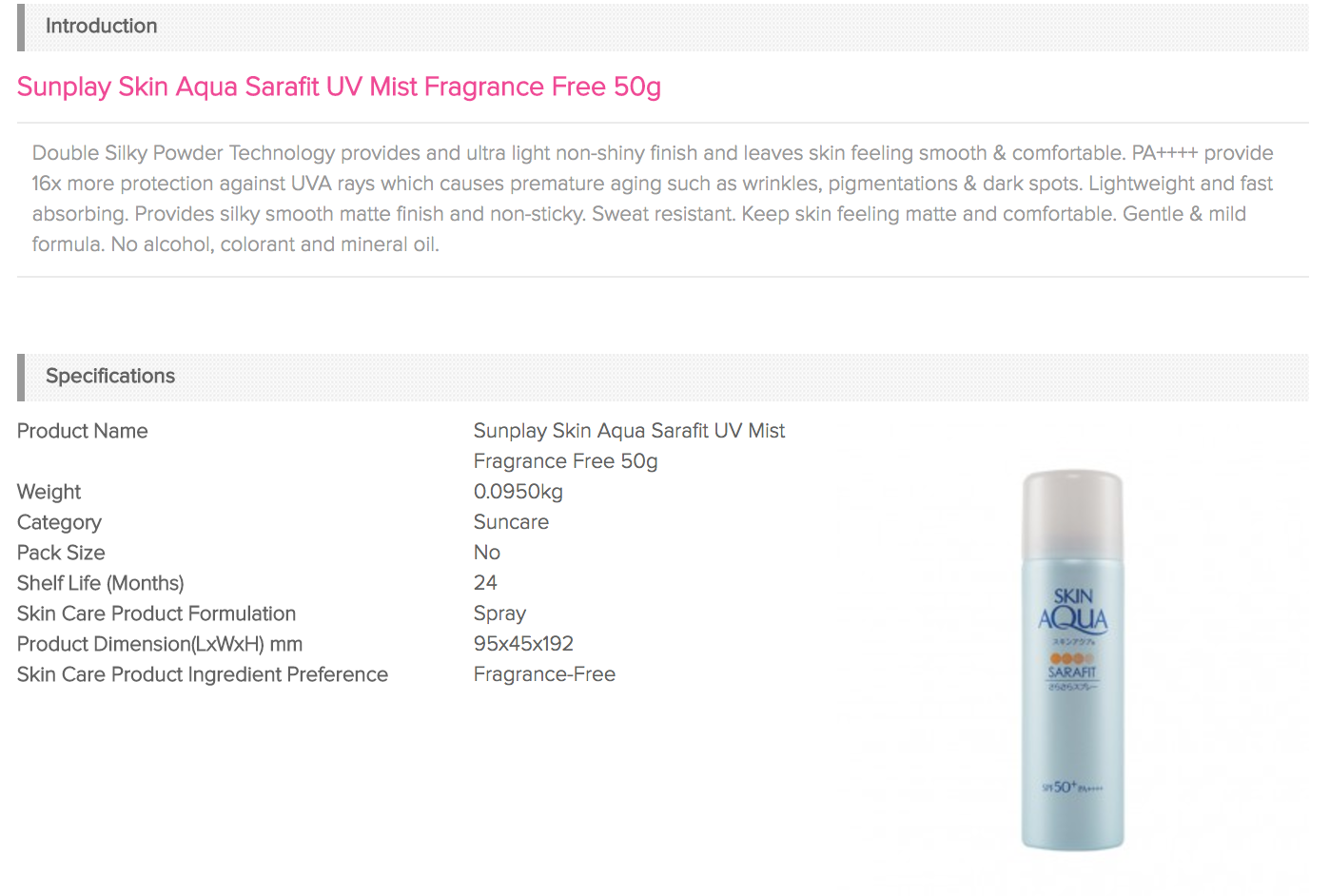
Task: Click the Skin Aqua spray bottle image
Action: (x=1072, y=659)
